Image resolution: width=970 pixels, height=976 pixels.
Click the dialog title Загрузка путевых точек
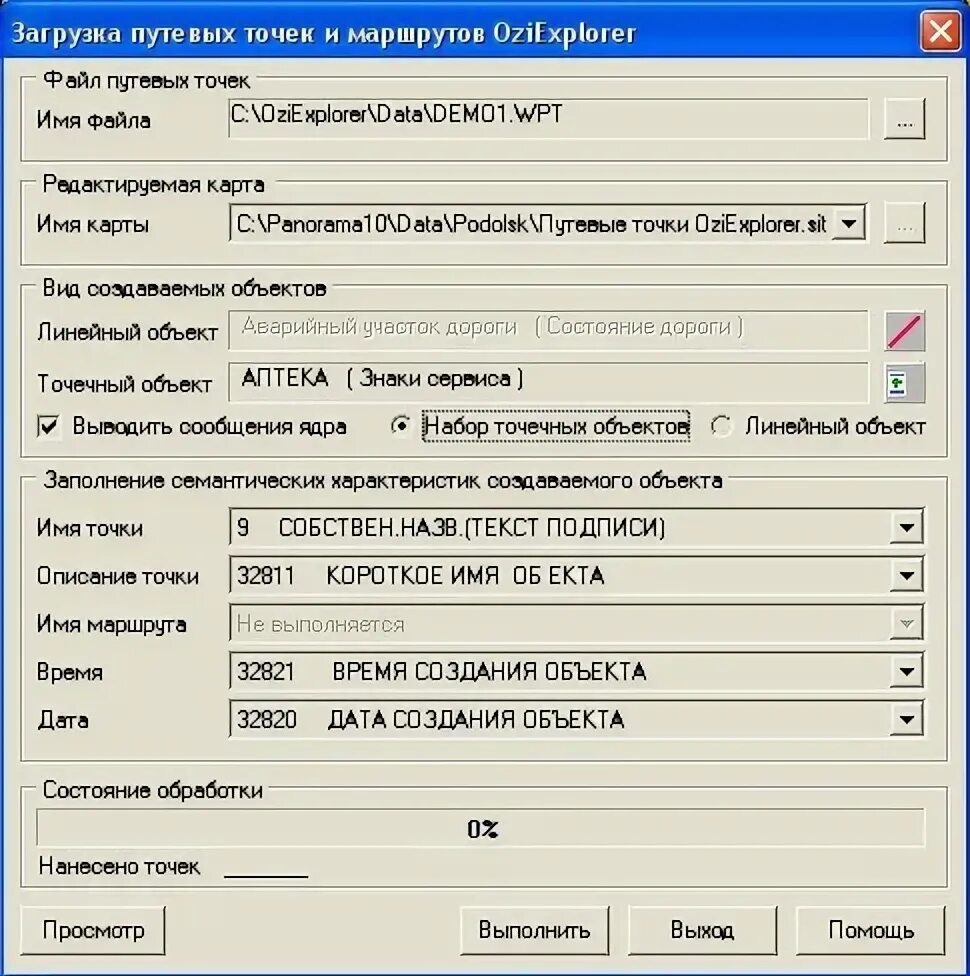pyautogui.click(x=324, y=32)
